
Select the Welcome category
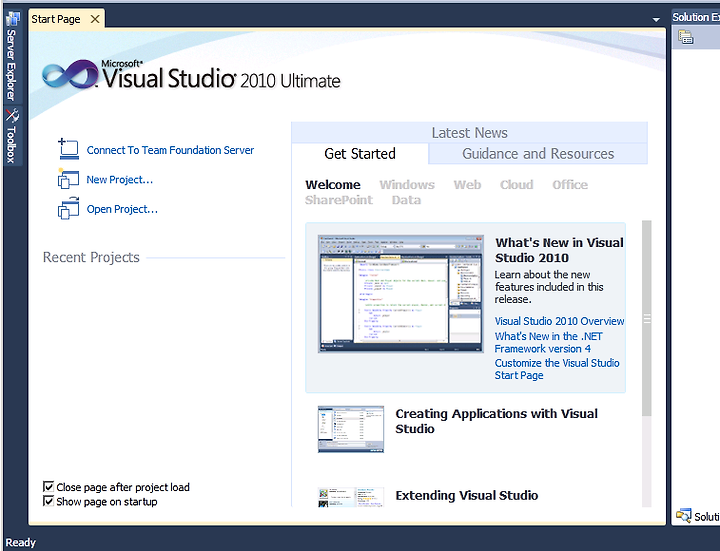[333, 185]
